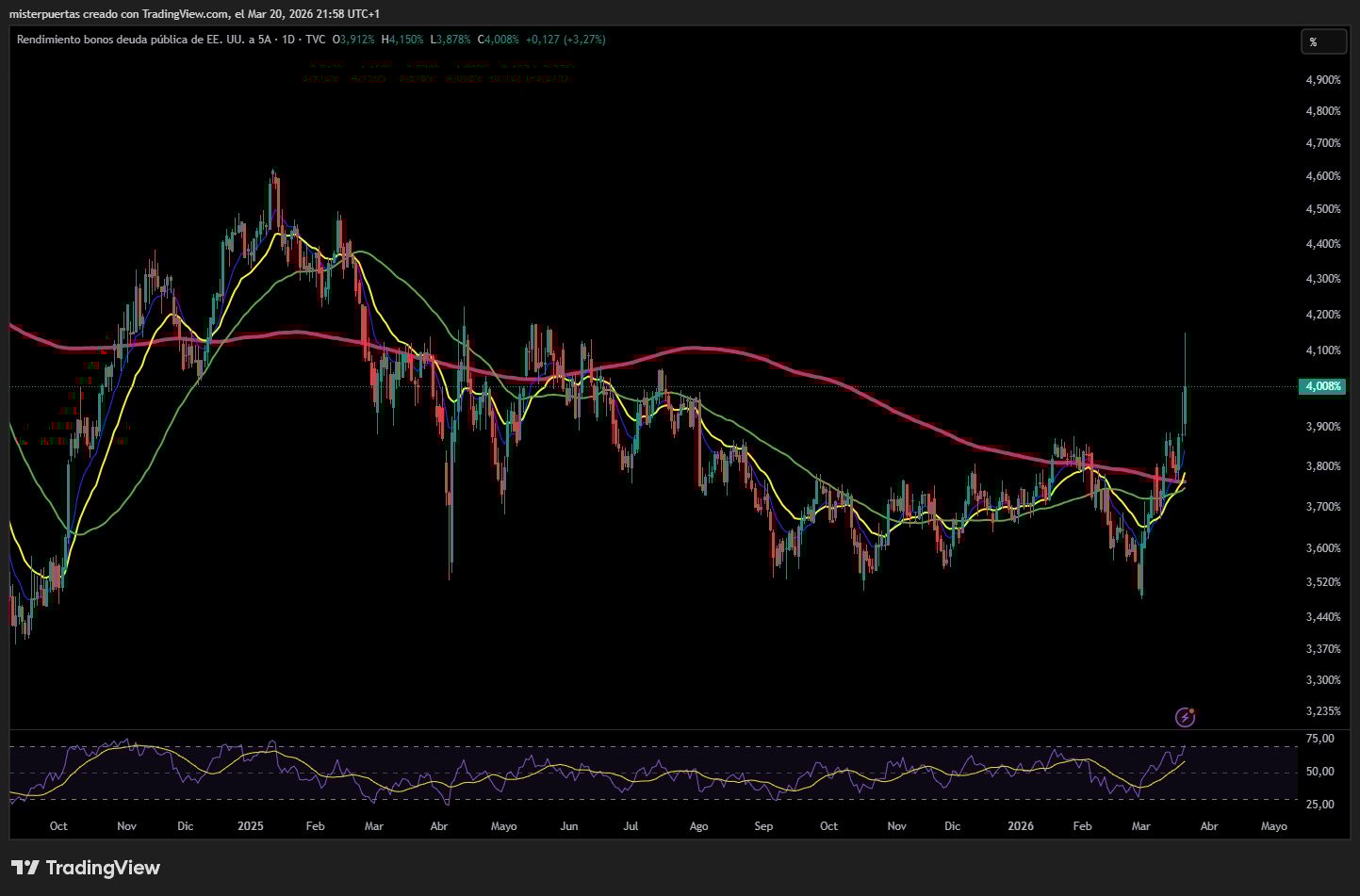The width and height of the screenshot is (1360, 896).
Task: Click the 'misterpuertas creado con TradingView.com' header text
Action: point(120,14)
